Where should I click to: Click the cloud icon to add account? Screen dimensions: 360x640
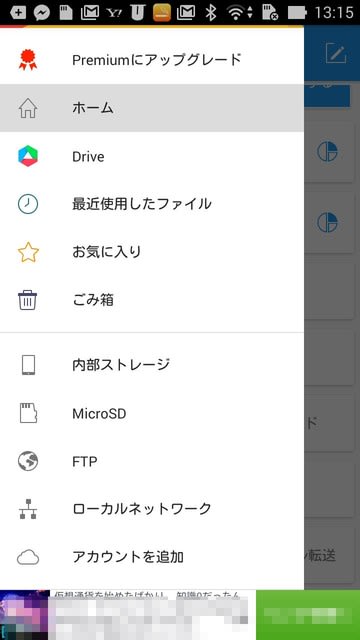(x=28, y=557)
